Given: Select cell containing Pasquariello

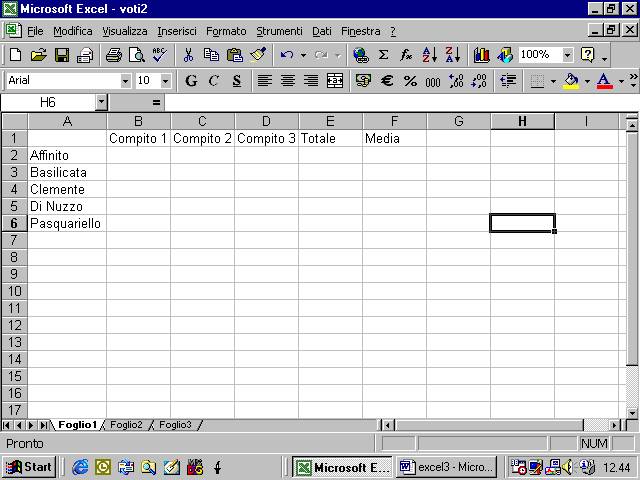Looking at the screenshot, I should [x=67, y=223].
